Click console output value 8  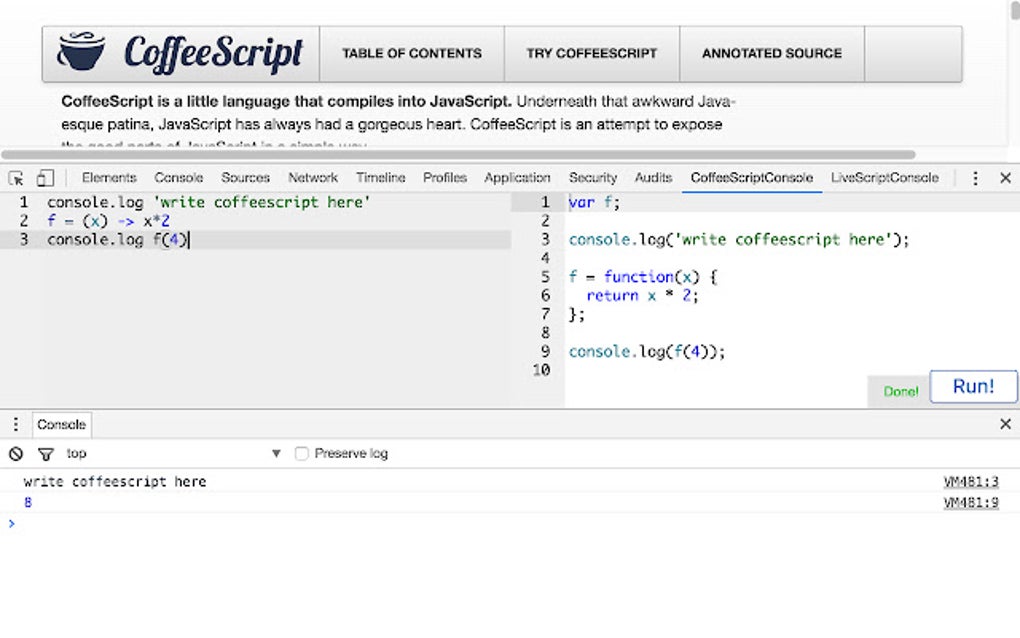28,503
